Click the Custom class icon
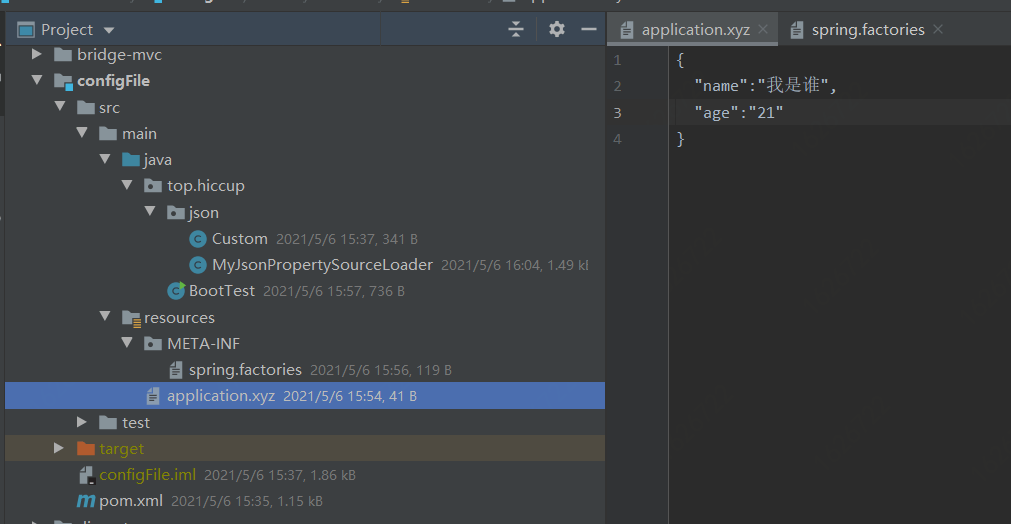This screenshot has height=524, width=1011. [x=198, y=239]
